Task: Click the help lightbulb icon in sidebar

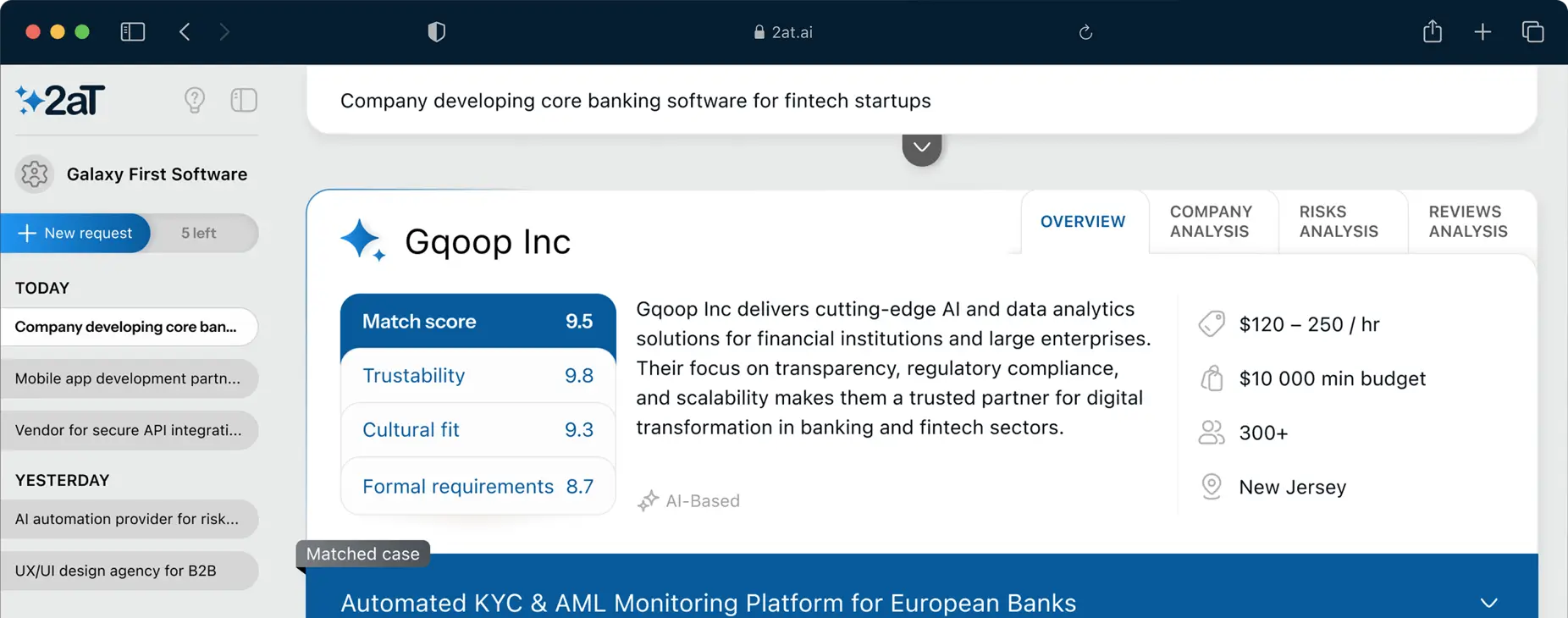Action: click(194, 101)
